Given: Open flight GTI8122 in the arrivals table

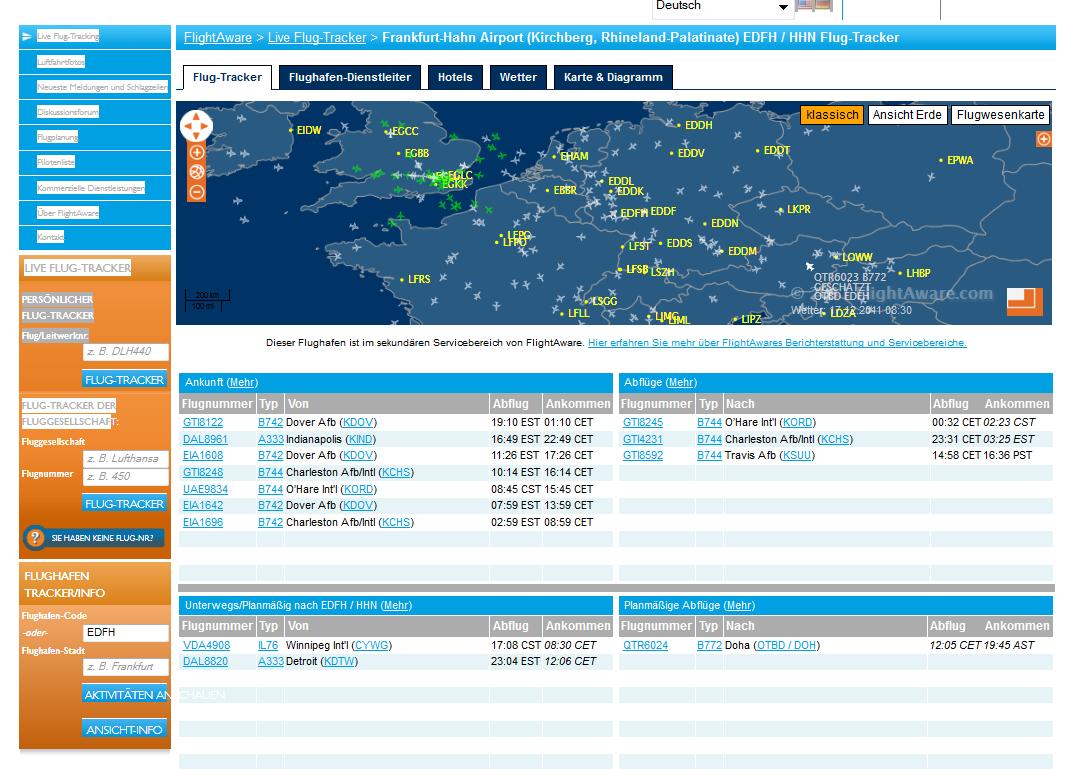Looking at the screenshot, I should pyautogui.click(x=203, y=423).
